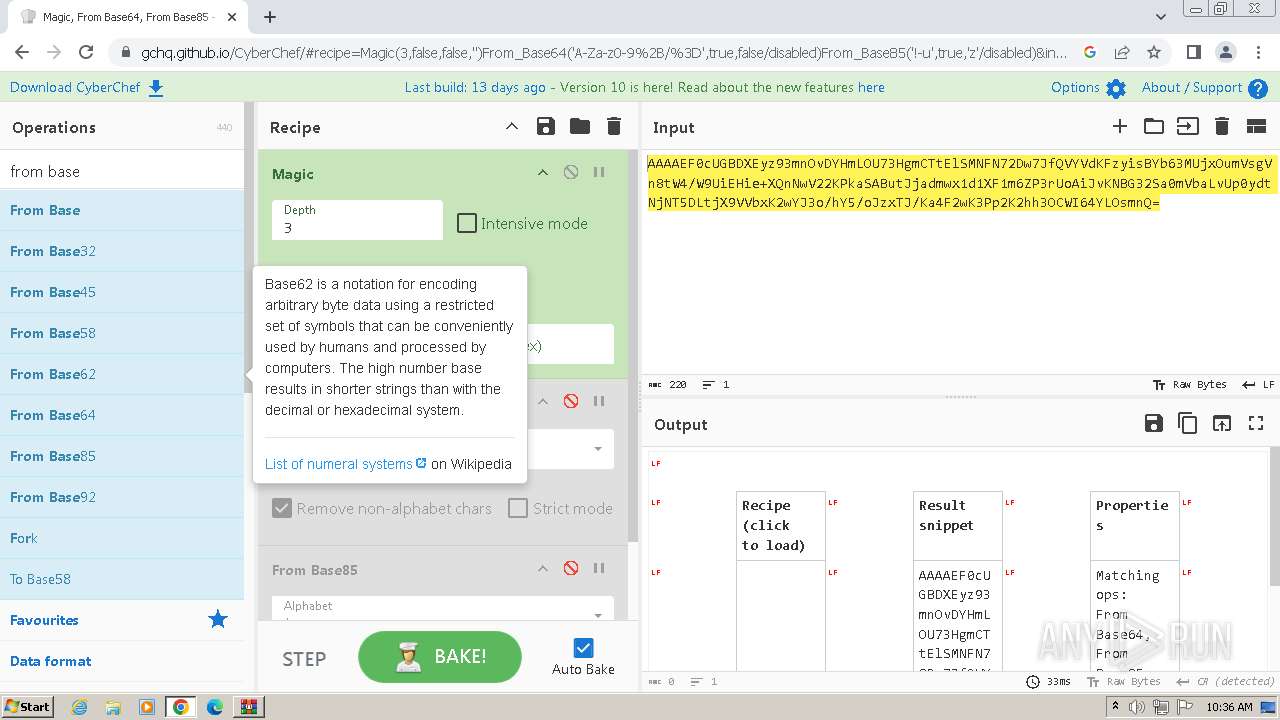The height and width of the screenshot is (720, 1280).
Task: Enable Strict mode checkbox
Action: pyautogui.click(x=518, y=508)
